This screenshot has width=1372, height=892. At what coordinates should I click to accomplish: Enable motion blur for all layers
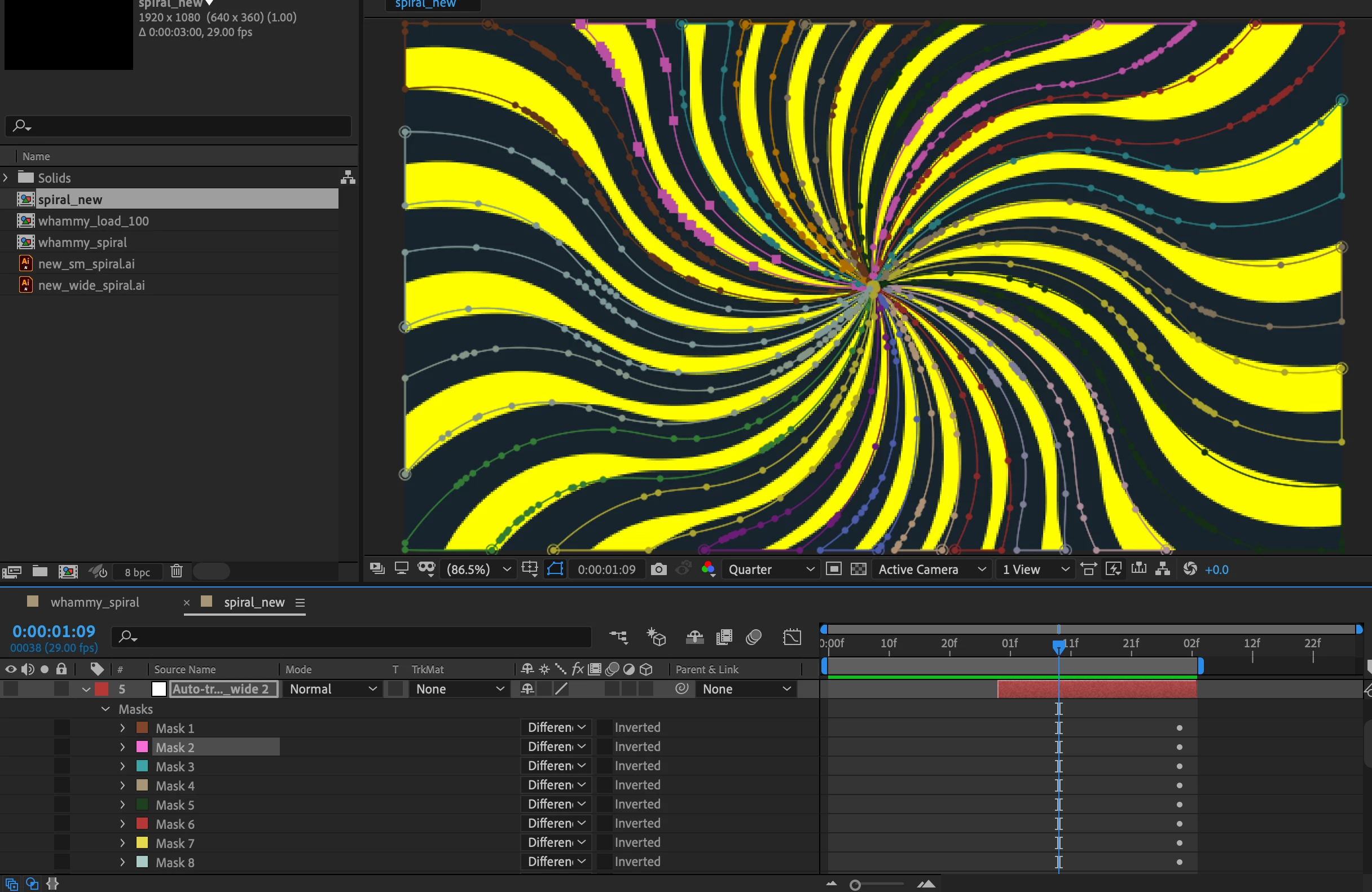tap(754, 637)
